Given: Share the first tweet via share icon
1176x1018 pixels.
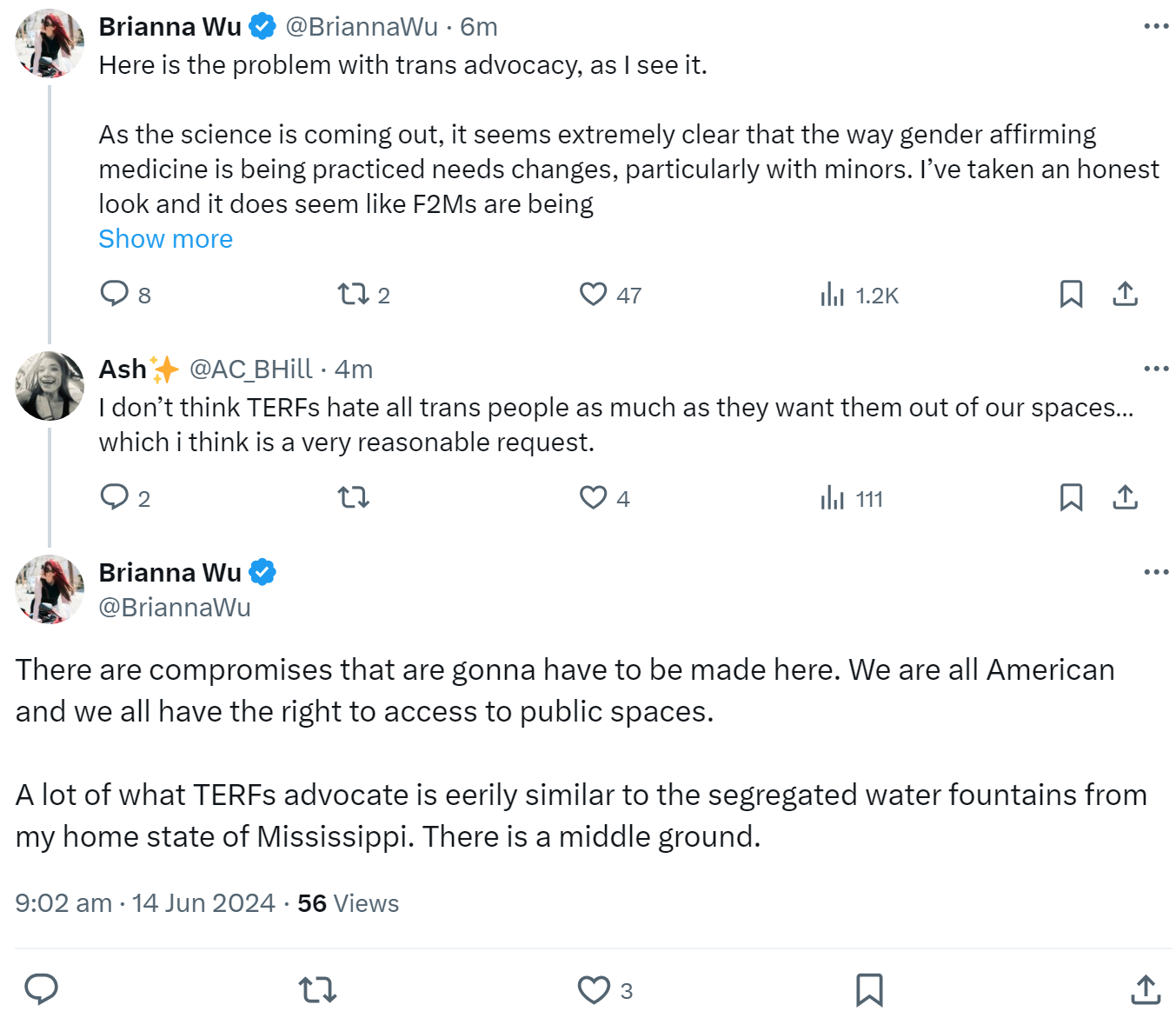Looking at the screenshot, I should (x=1125, y=294).
